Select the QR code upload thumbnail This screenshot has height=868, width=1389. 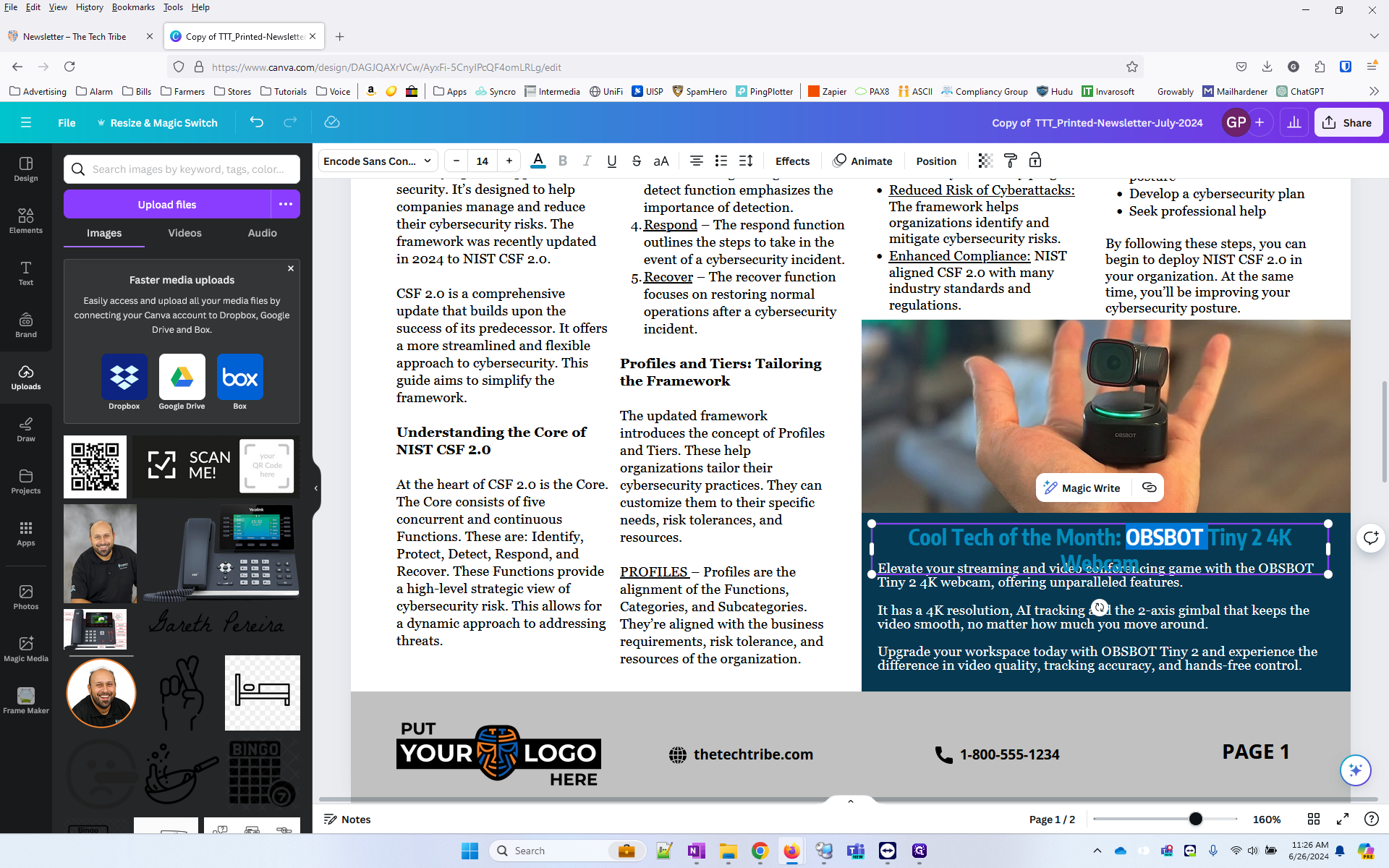[95, 467]
